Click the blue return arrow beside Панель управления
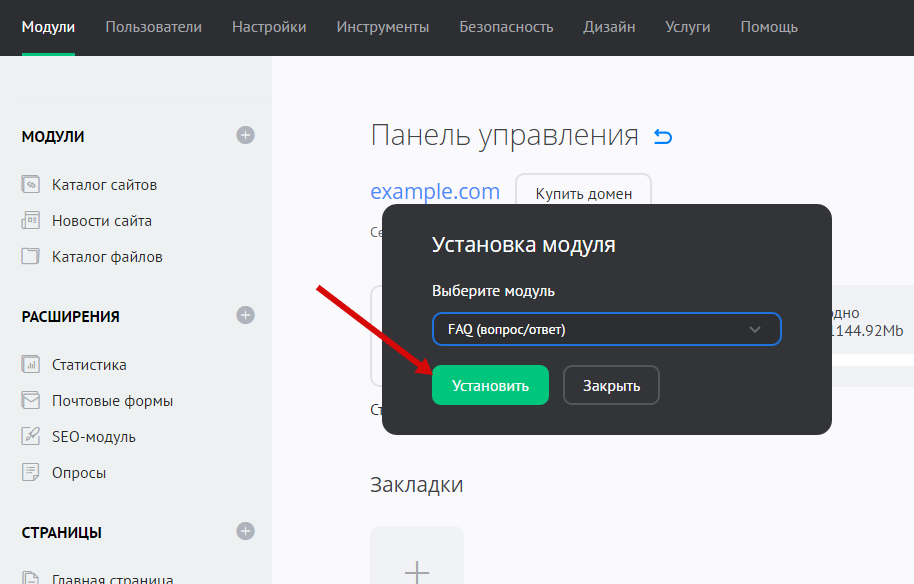 [x=662, y=136]
